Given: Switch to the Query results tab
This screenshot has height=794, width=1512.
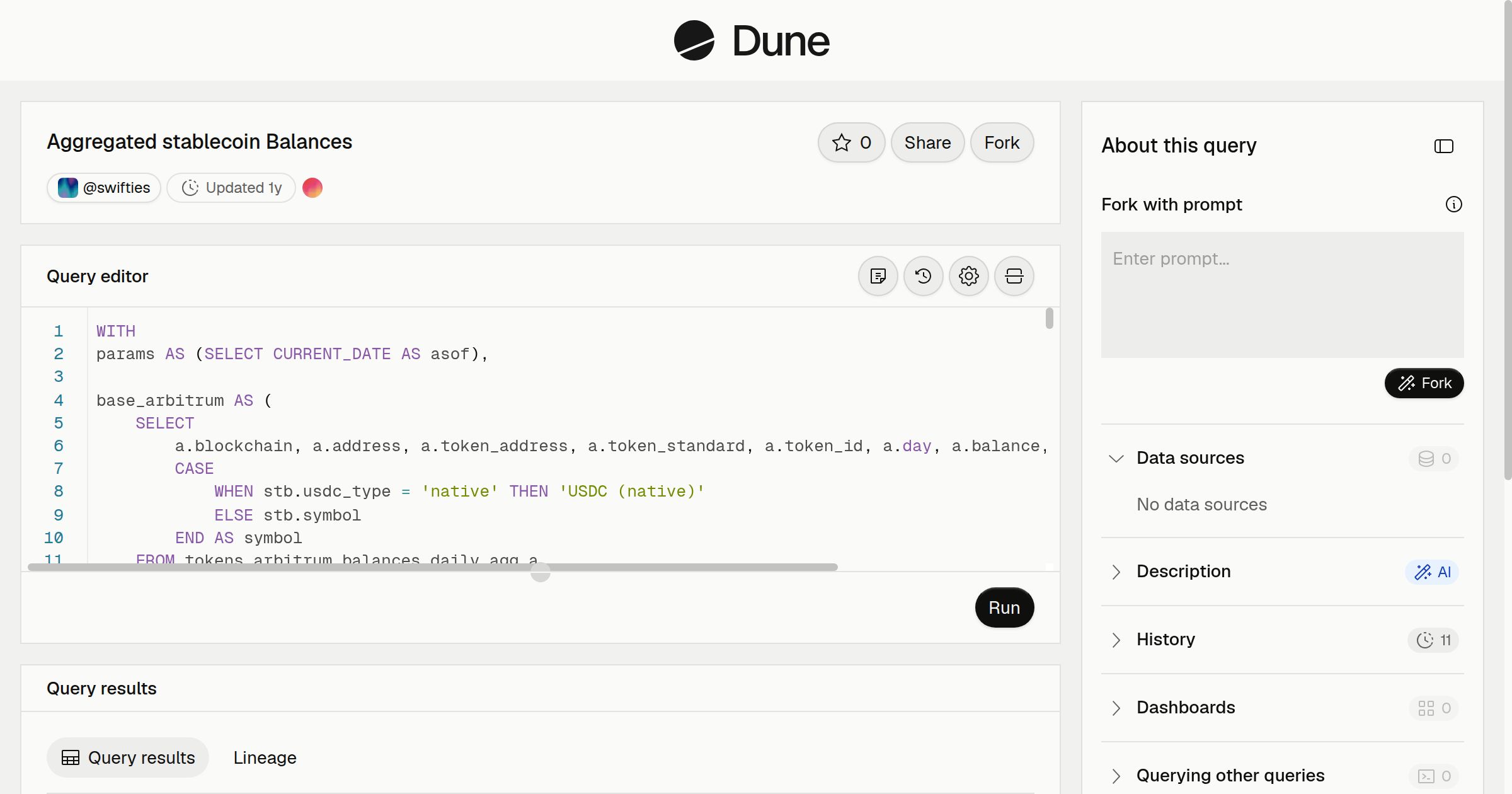Looking at the screenshot, I should click(128, 757).
